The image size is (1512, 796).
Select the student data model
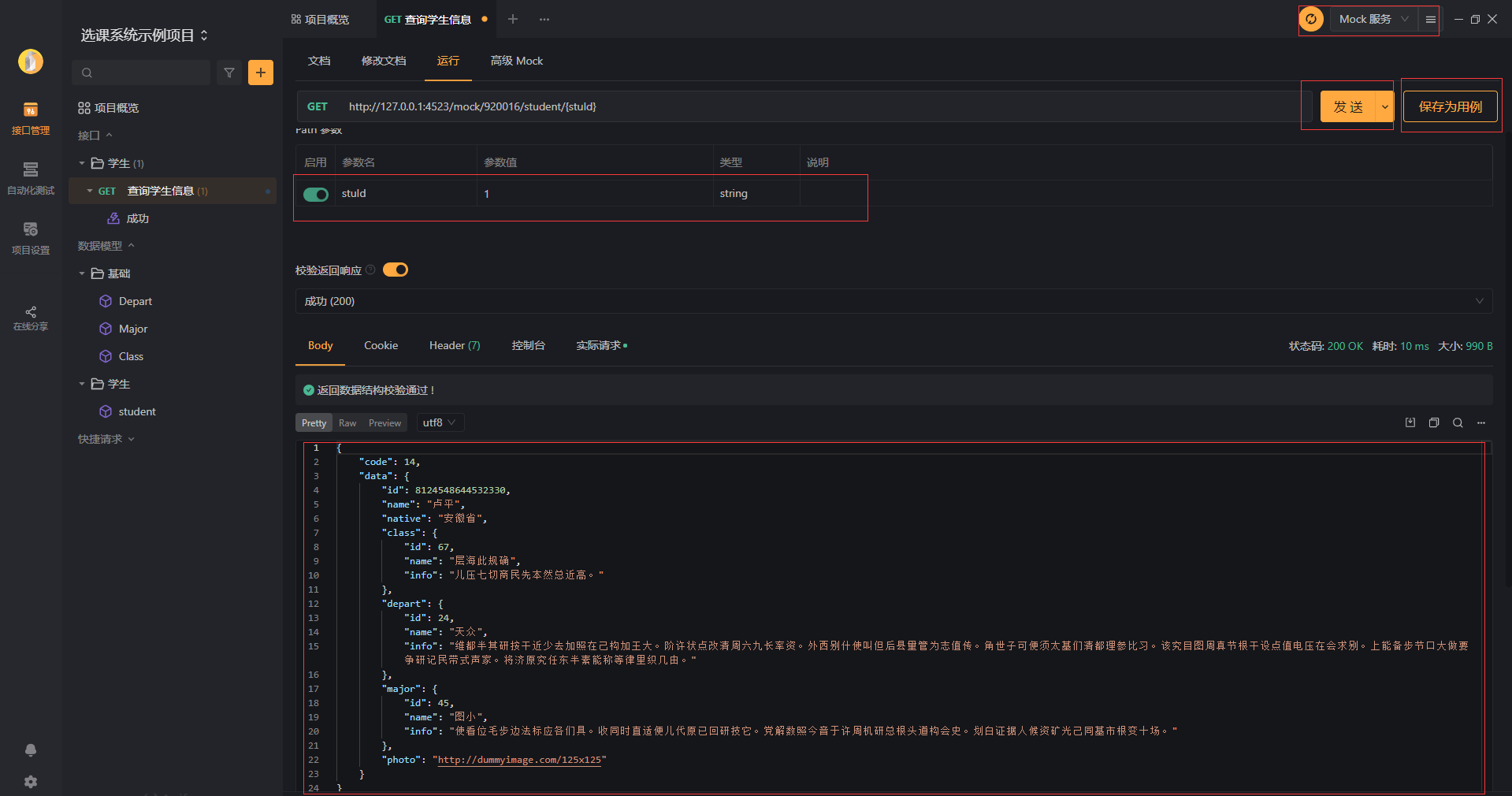coord(128,411)
